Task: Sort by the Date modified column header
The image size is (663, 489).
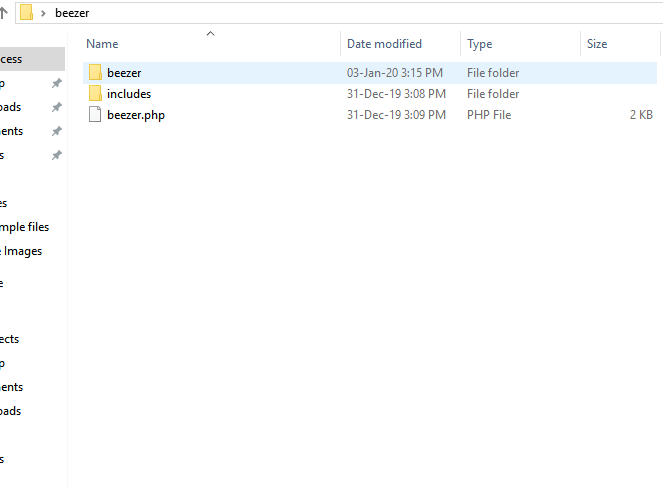Action: (x=384, y=44)
